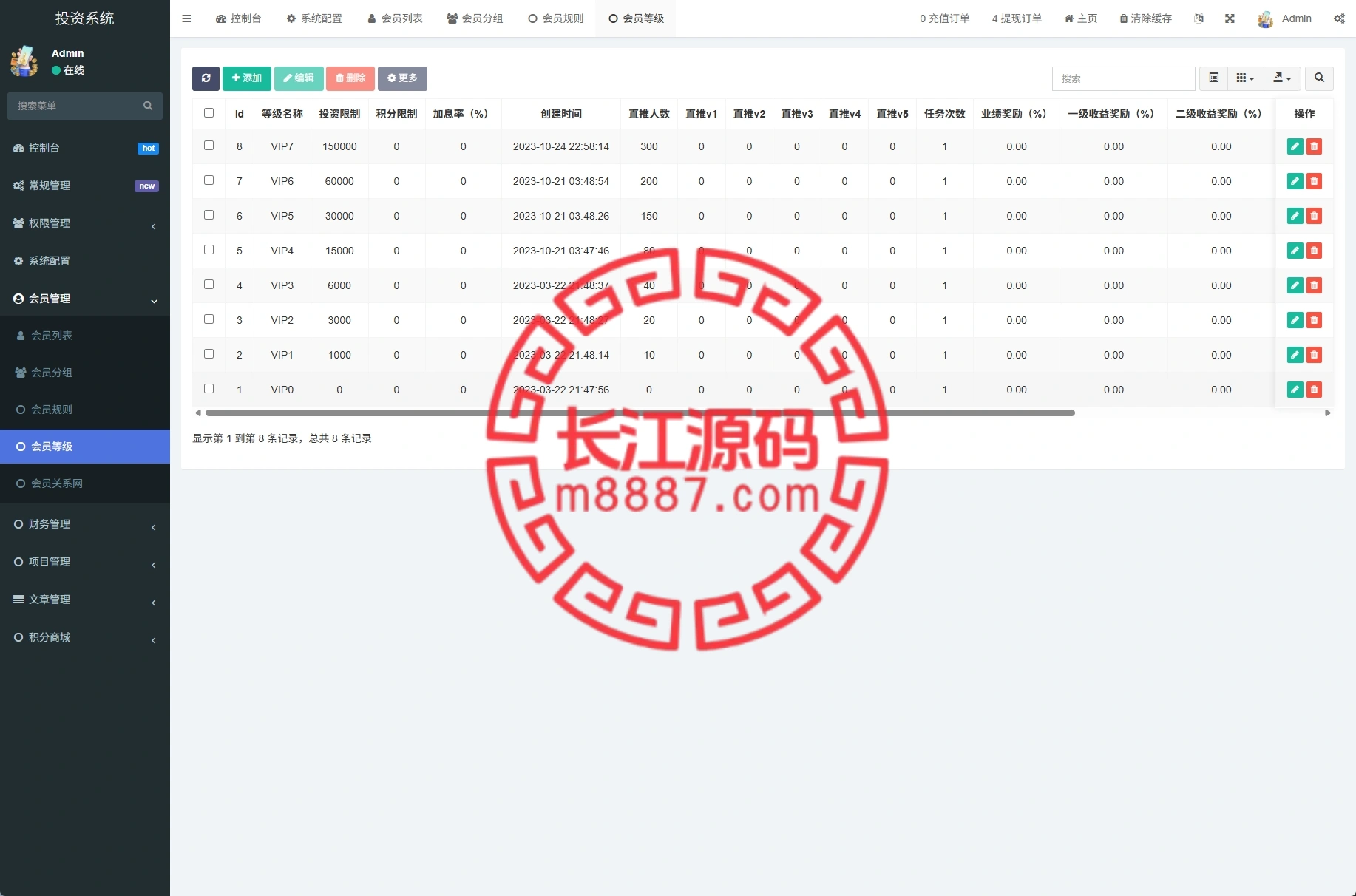This screenshot has height=896, width=1356.
Task: Delete VIP6 row with red trash icon
Action: 1314,181
